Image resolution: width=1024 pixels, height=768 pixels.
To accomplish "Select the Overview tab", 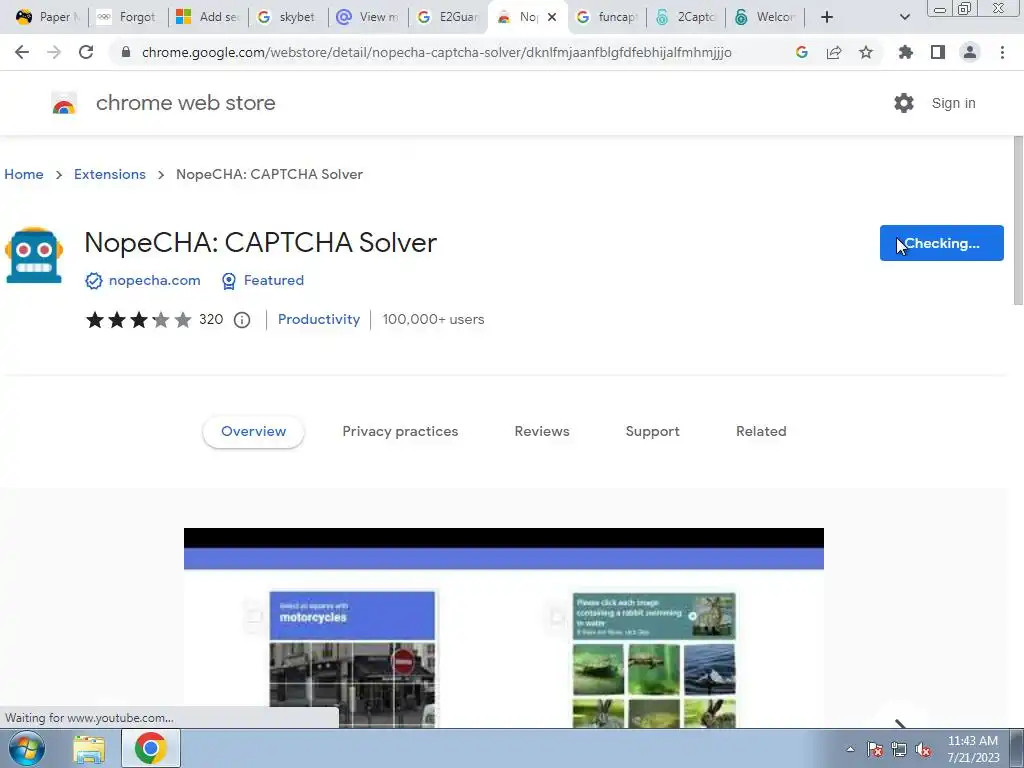I will coord(253,432).
